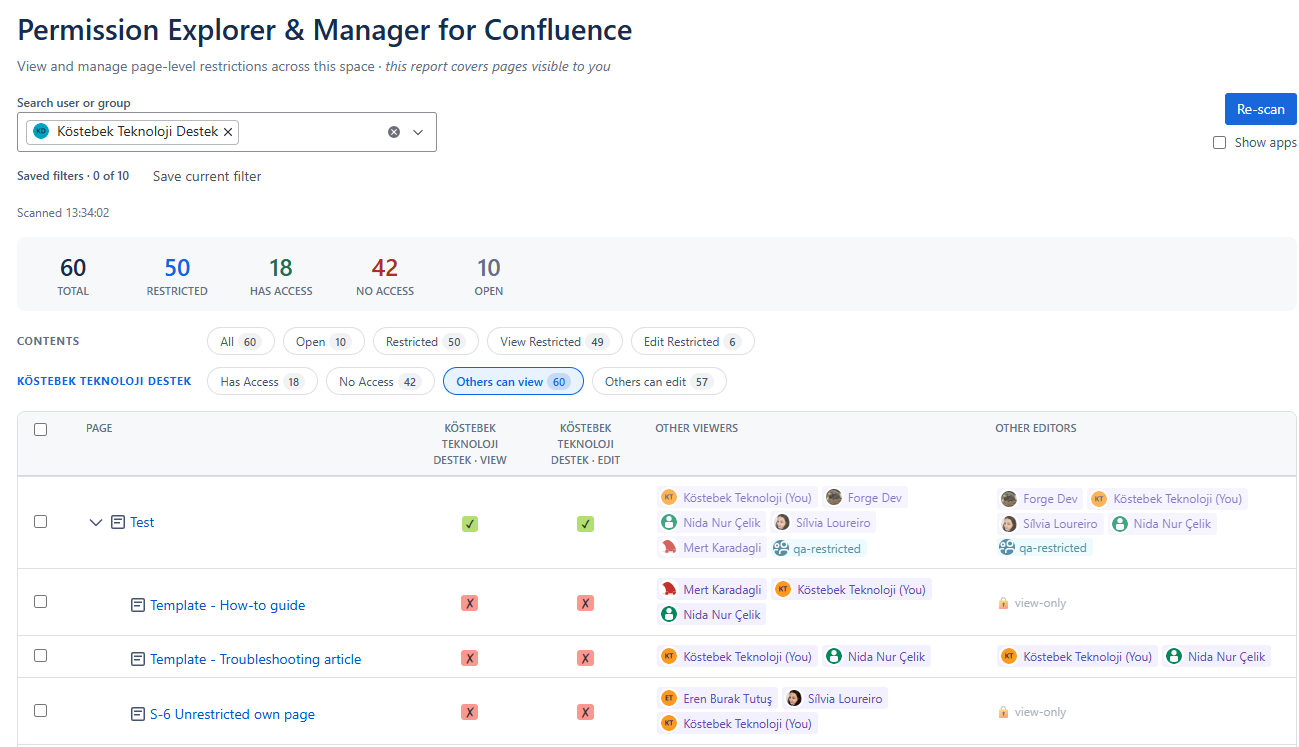This screenshot has height=747, width=1299.
Task: Tick the checkbox for Template - How-to guide
Action: click(x=41, y=602)
